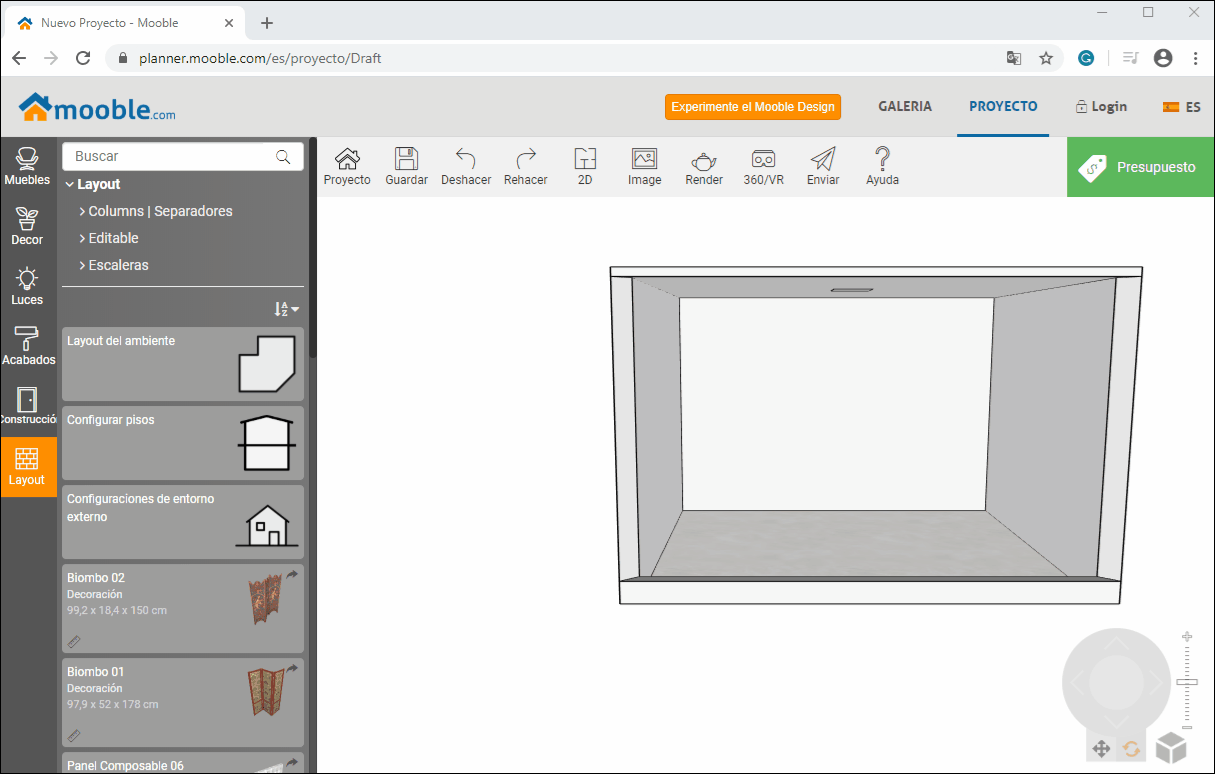Viewport: 1215px width, 774px height.
Task: Click the ruler icon on Biombo 01
Action: pyautogui.click(x=74, y=735)
